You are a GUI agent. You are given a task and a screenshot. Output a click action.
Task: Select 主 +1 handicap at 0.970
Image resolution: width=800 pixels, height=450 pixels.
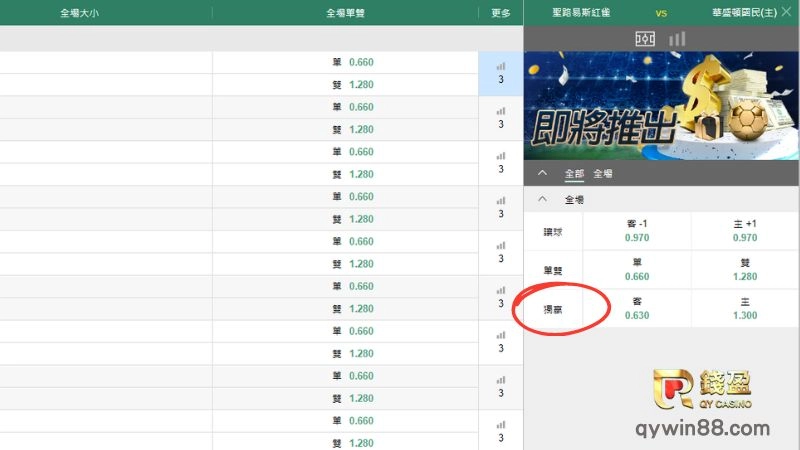point(745,231)
